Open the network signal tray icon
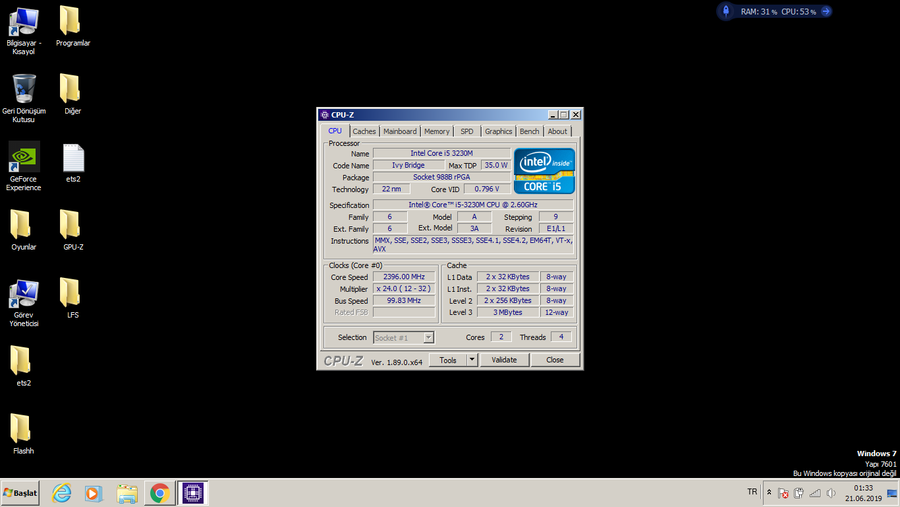The height and width of the screenshot is (507, 900). coord(814,493)
